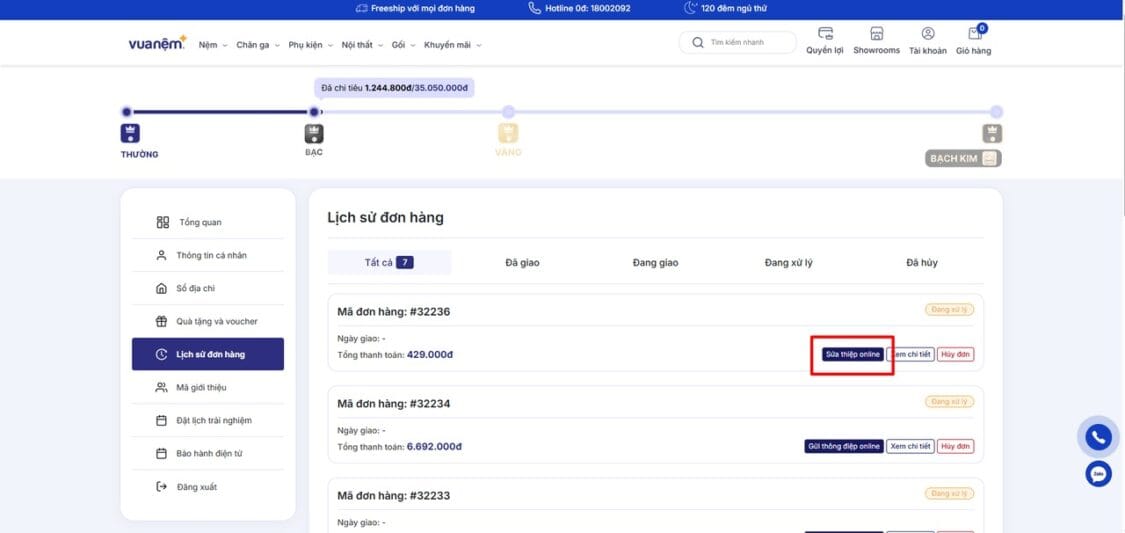Open Bảo hành điện tử in sidebar
This screenshot has height=533, width=1125.
click(x=209, y=454)
